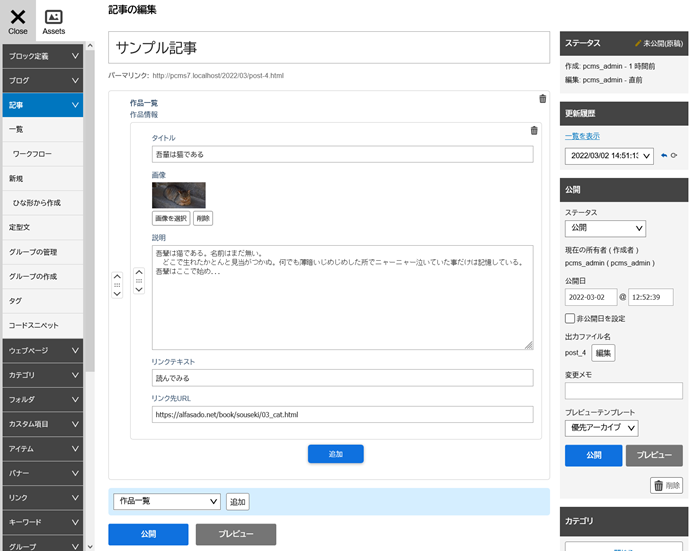Open the プレビューテンプレート dropdown
The image size is (697, 551).
tap(601, 428)
